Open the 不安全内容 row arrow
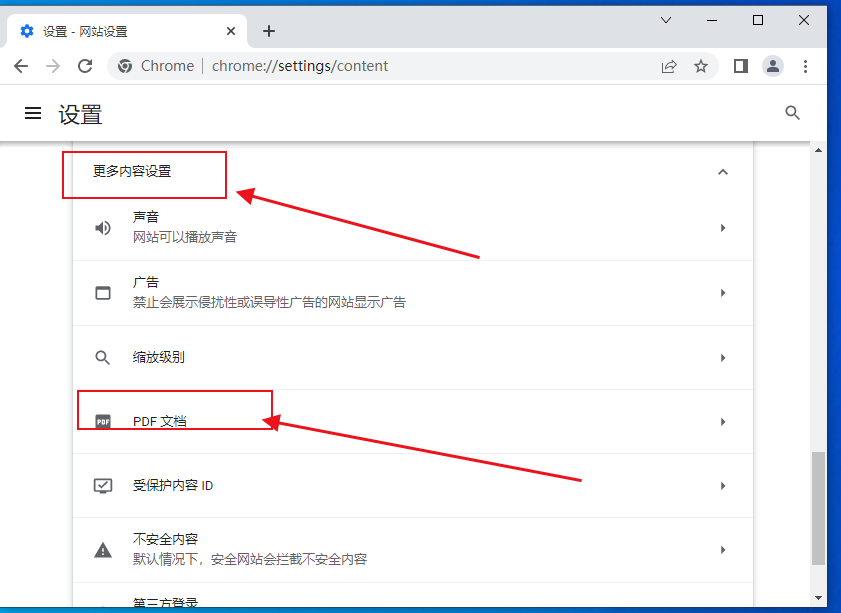The height and width of the screenshot is (613, 841). 723,550
